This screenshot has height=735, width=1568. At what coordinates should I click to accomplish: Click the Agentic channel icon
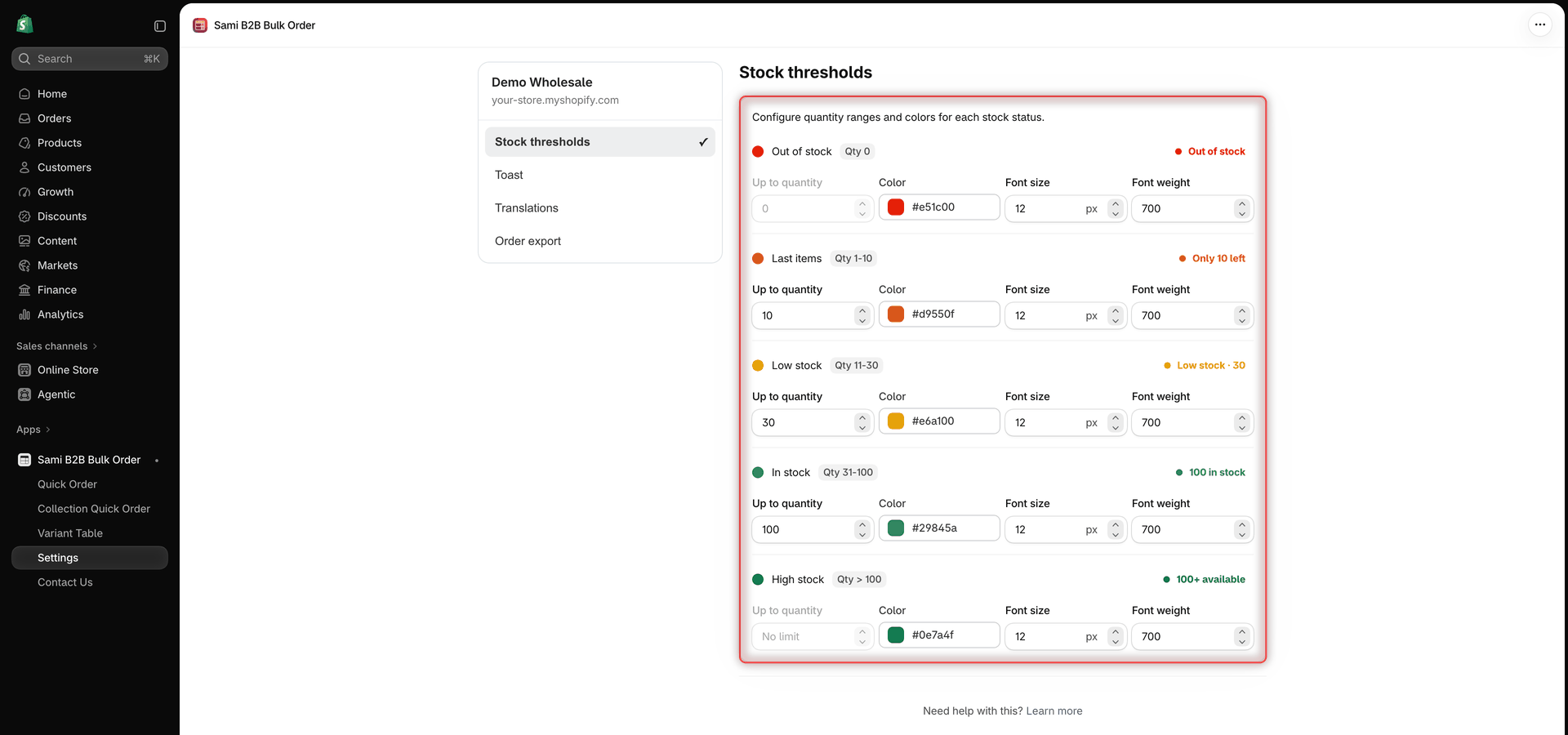tap(24, 394)
